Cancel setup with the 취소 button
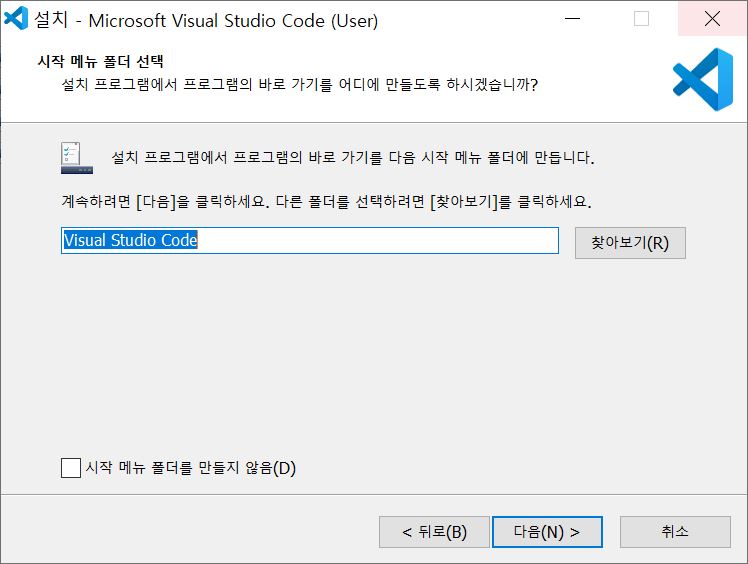748x564 pixels. tap(675, 532)
